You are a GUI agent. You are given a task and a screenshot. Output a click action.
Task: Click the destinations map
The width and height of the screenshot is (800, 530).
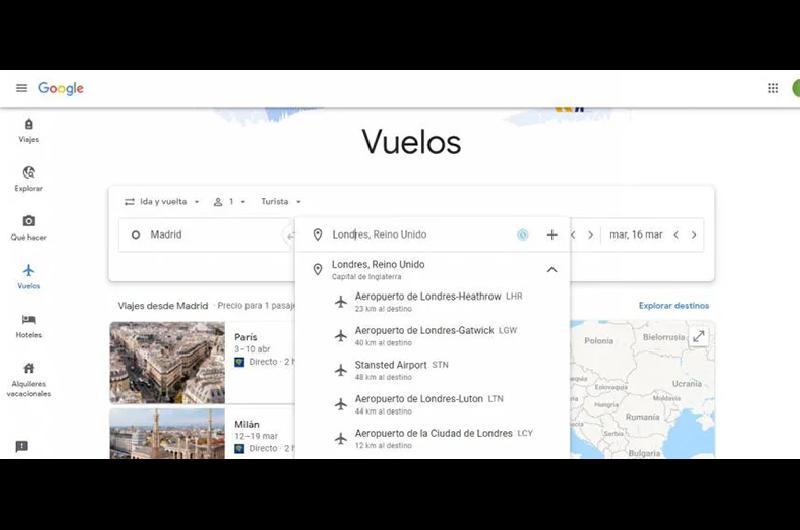click(x=642, y=389)
